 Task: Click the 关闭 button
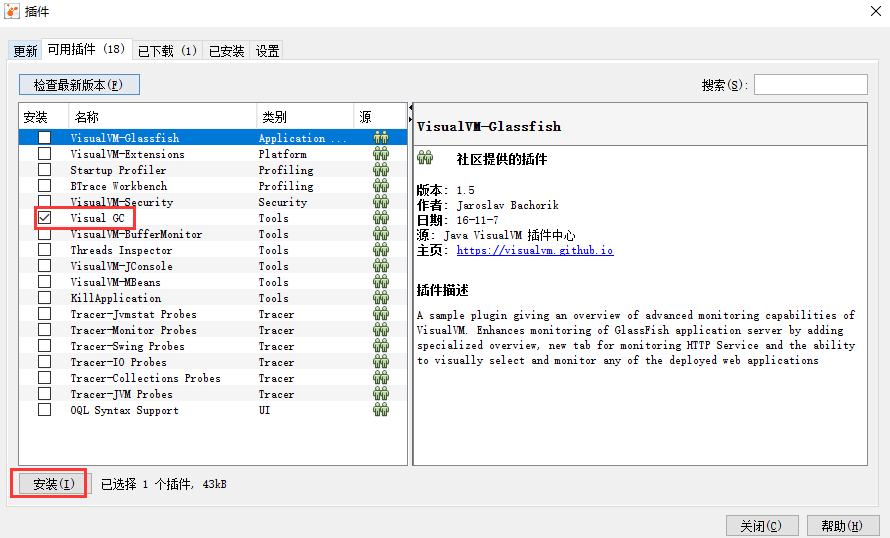pyautogui.click(x=762, y=526)
